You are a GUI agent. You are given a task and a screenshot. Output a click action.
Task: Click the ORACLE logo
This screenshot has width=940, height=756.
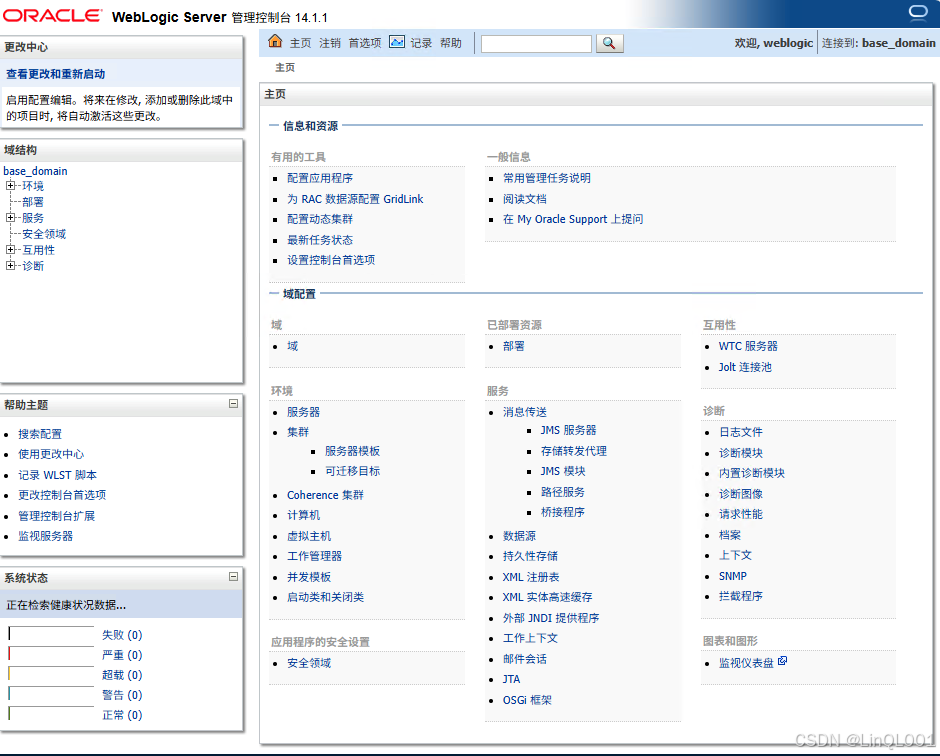point(50,13)
